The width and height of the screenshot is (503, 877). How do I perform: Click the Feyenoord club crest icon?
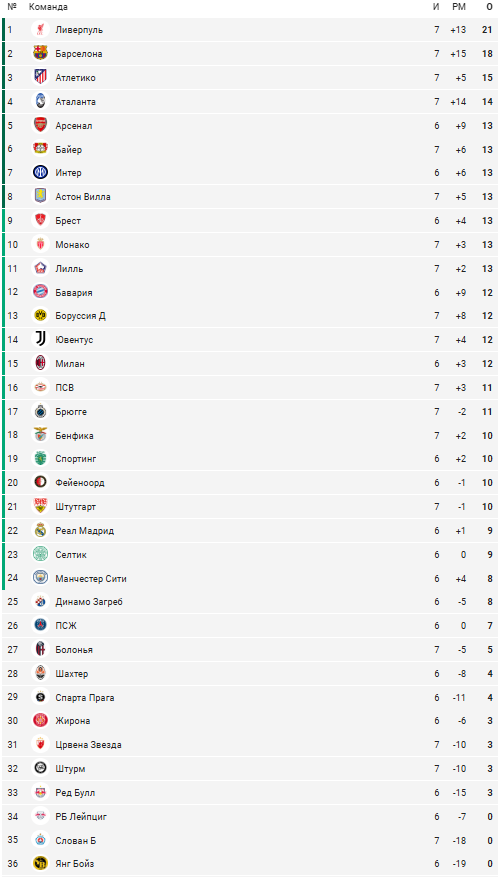40,483
